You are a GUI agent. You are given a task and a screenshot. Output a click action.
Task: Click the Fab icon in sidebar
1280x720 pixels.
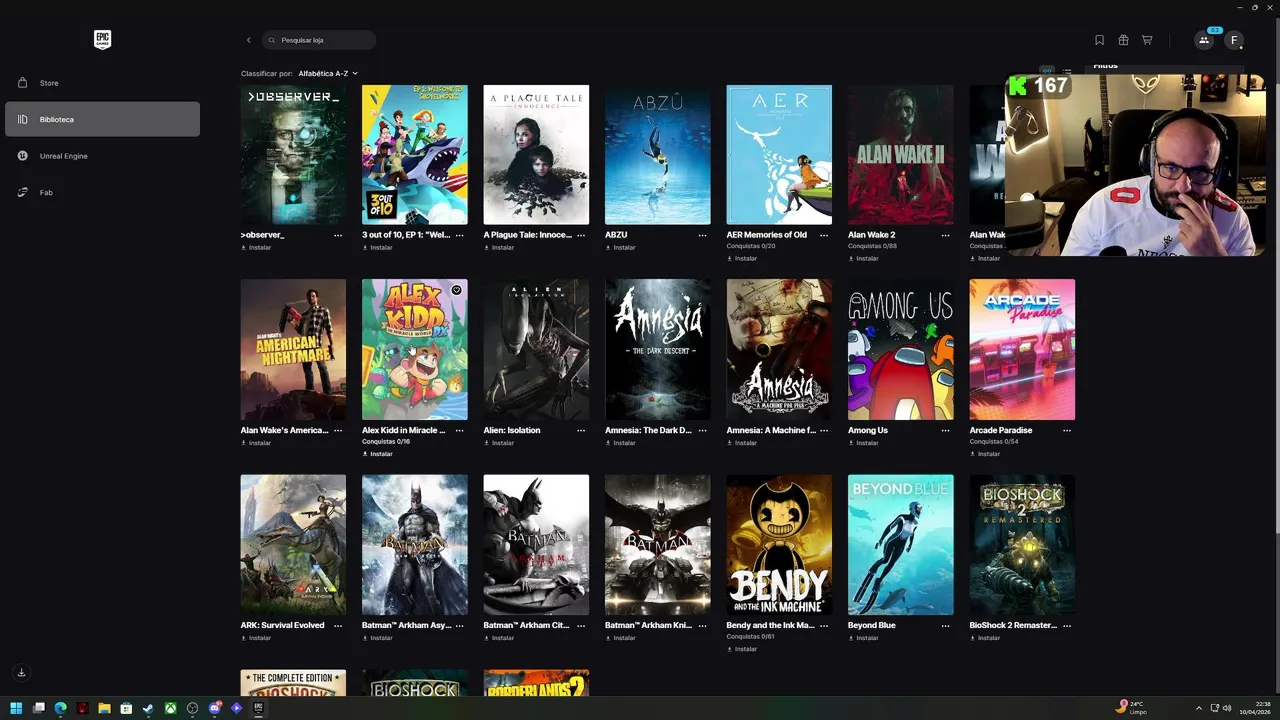tap(22, 192)
